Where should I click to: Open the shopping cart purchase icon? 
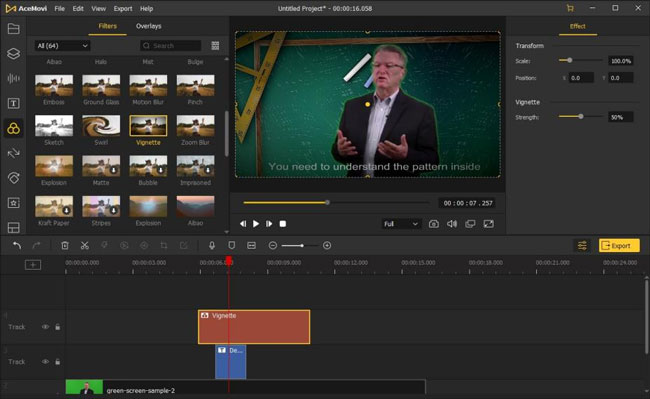point(570,8)
